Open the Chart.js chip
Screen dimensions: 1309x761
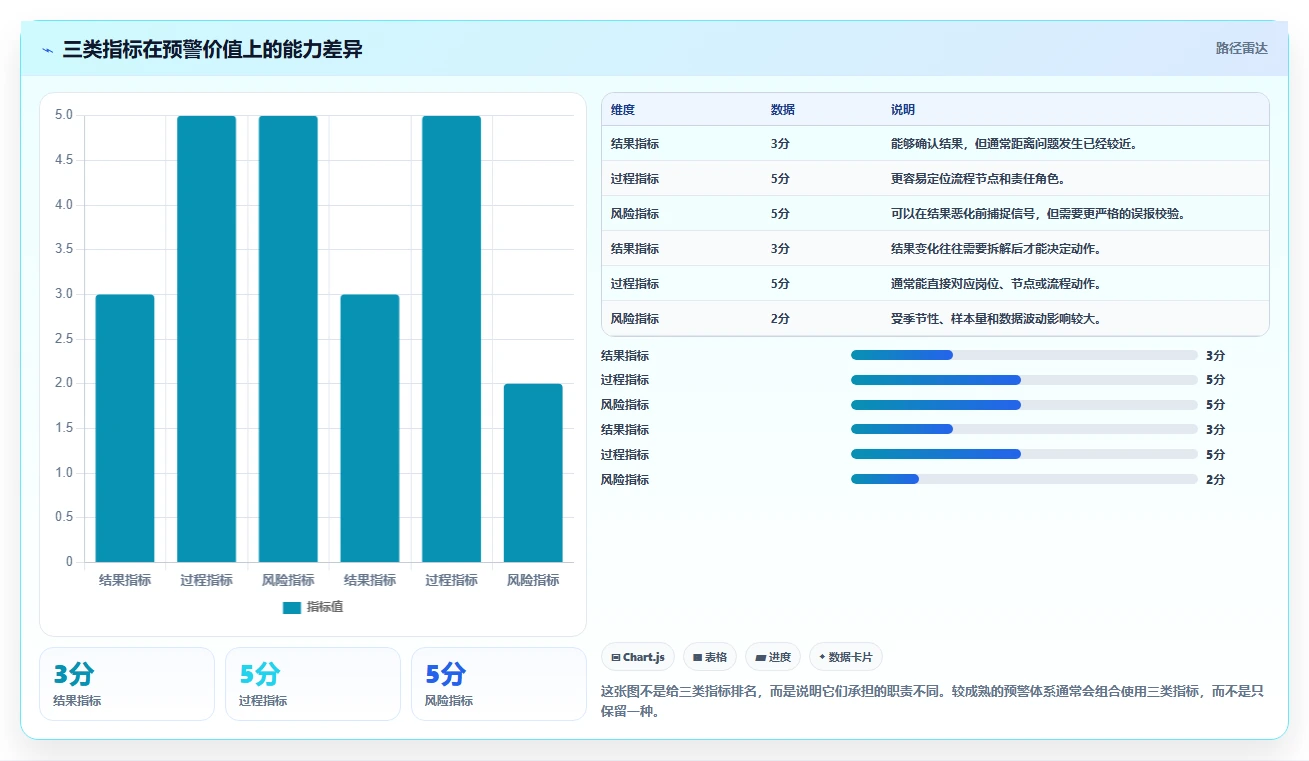pos(638,657)
